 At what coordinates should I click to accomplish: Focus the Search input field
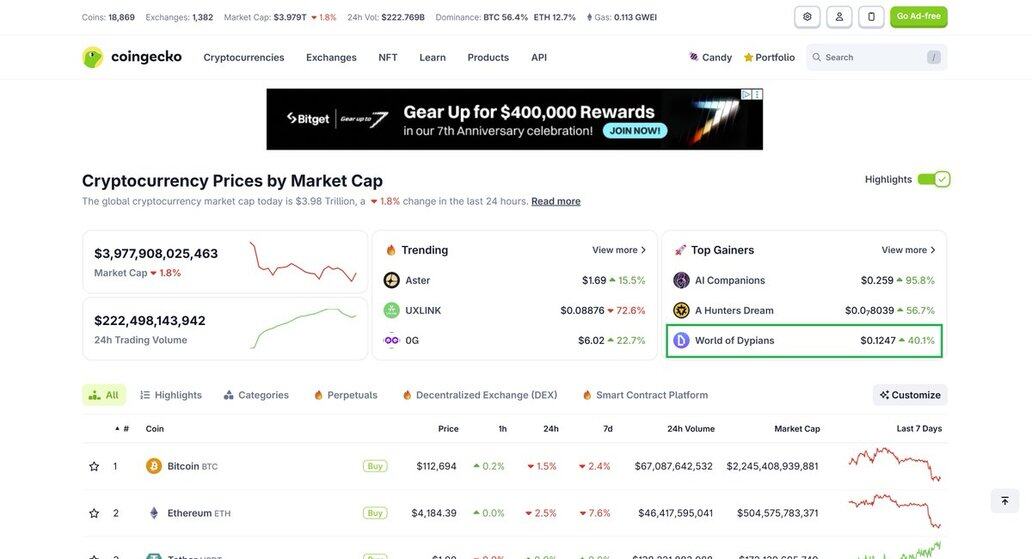click(x=876, y=57)
